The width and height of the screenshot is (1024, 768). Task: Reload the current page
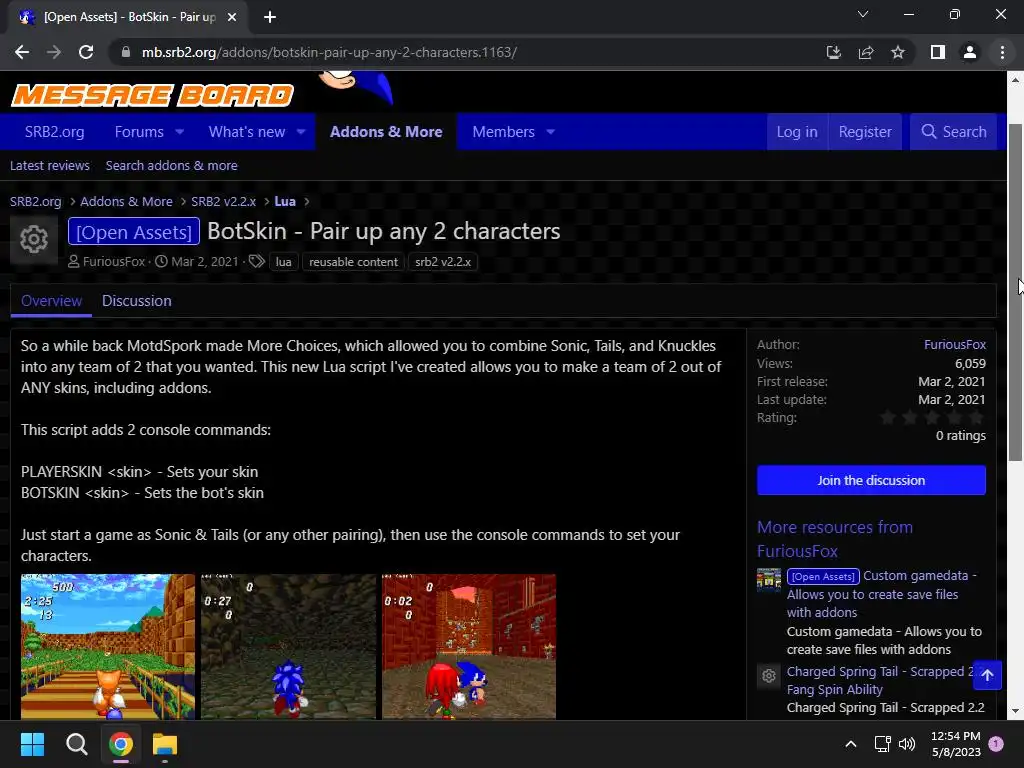86,52
